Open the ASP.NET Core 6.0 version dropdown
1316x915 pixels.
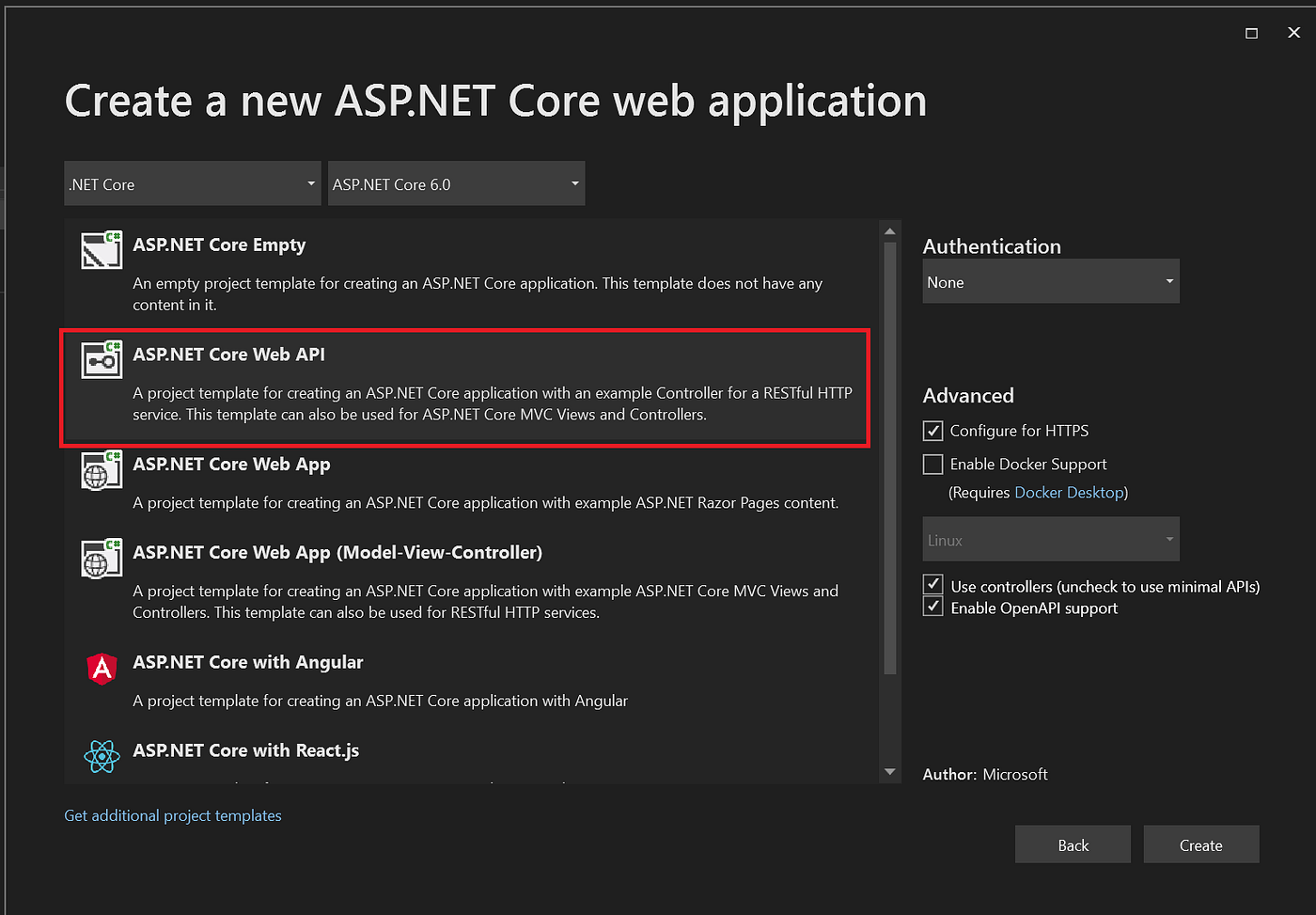[456, 183]
